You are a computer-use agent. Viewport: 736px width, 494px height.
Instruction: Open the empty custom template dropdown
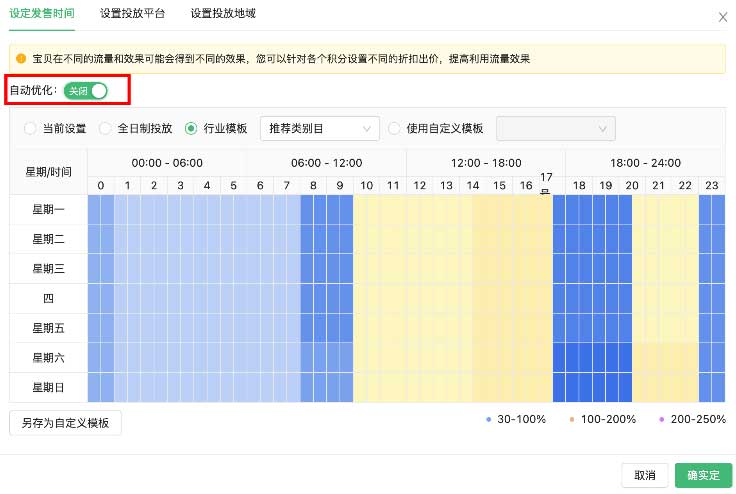click(556, 129)
